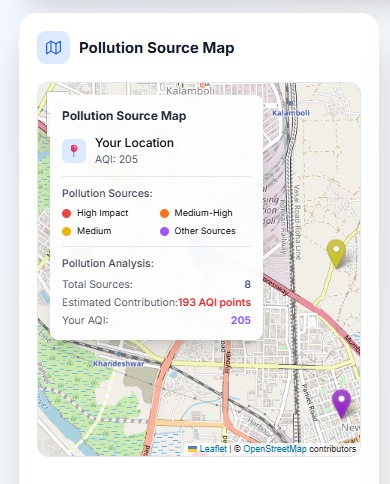Click the 'AQI: 205' text under Your Location
Viewport: 390px width, 484px height.
click(116, 159)
